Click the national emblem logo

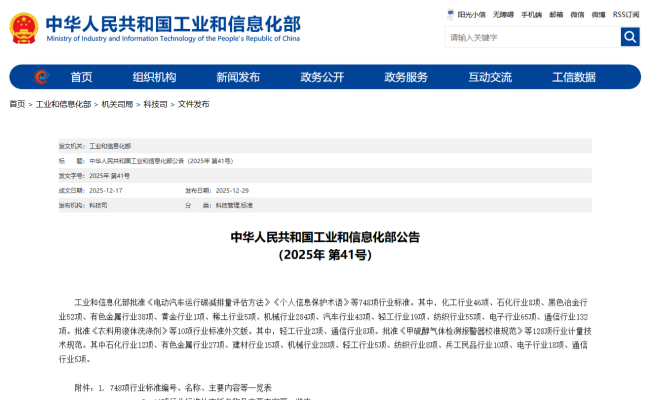(x=24, y=26)
